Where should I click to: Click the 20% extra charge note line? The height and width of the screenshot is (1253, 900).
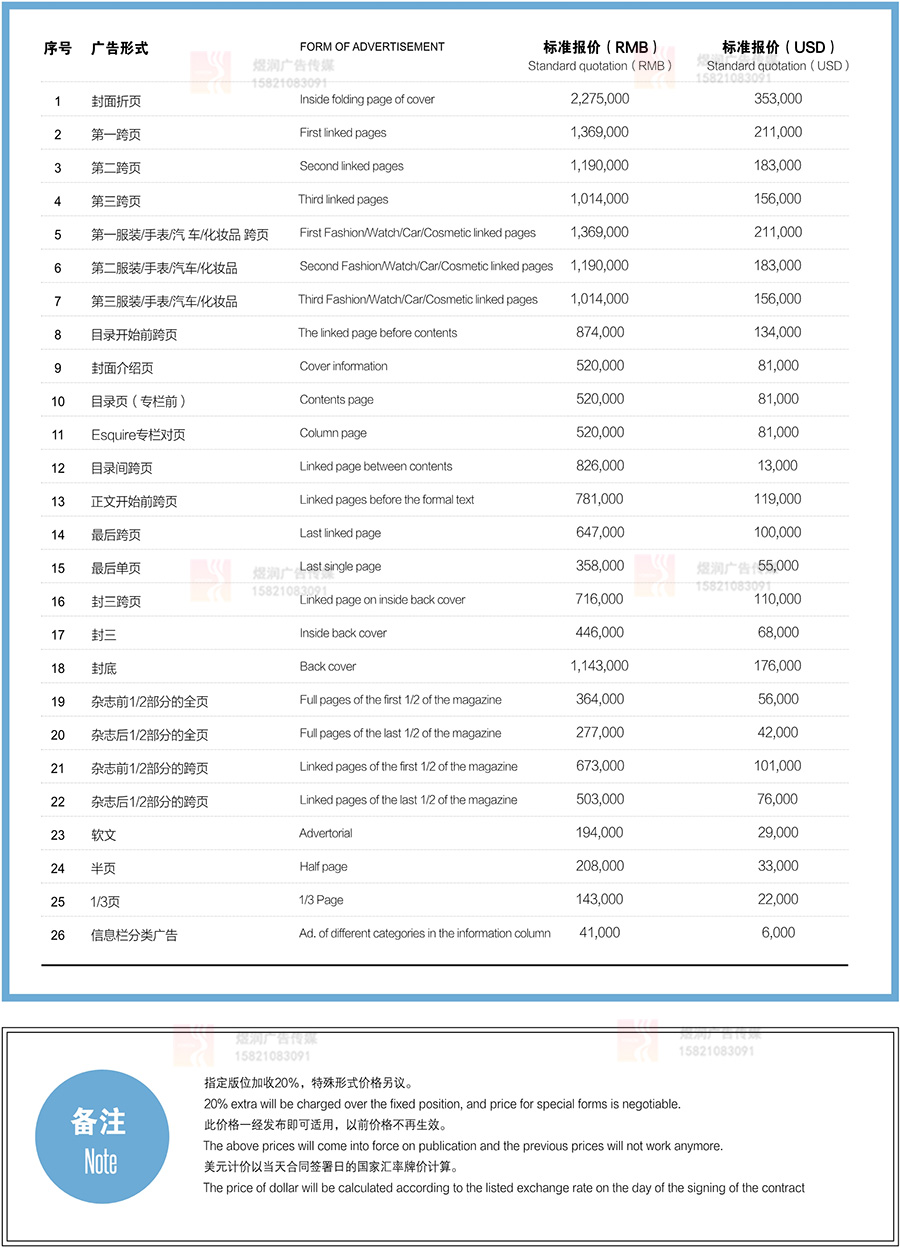(x=442, y=1104)
